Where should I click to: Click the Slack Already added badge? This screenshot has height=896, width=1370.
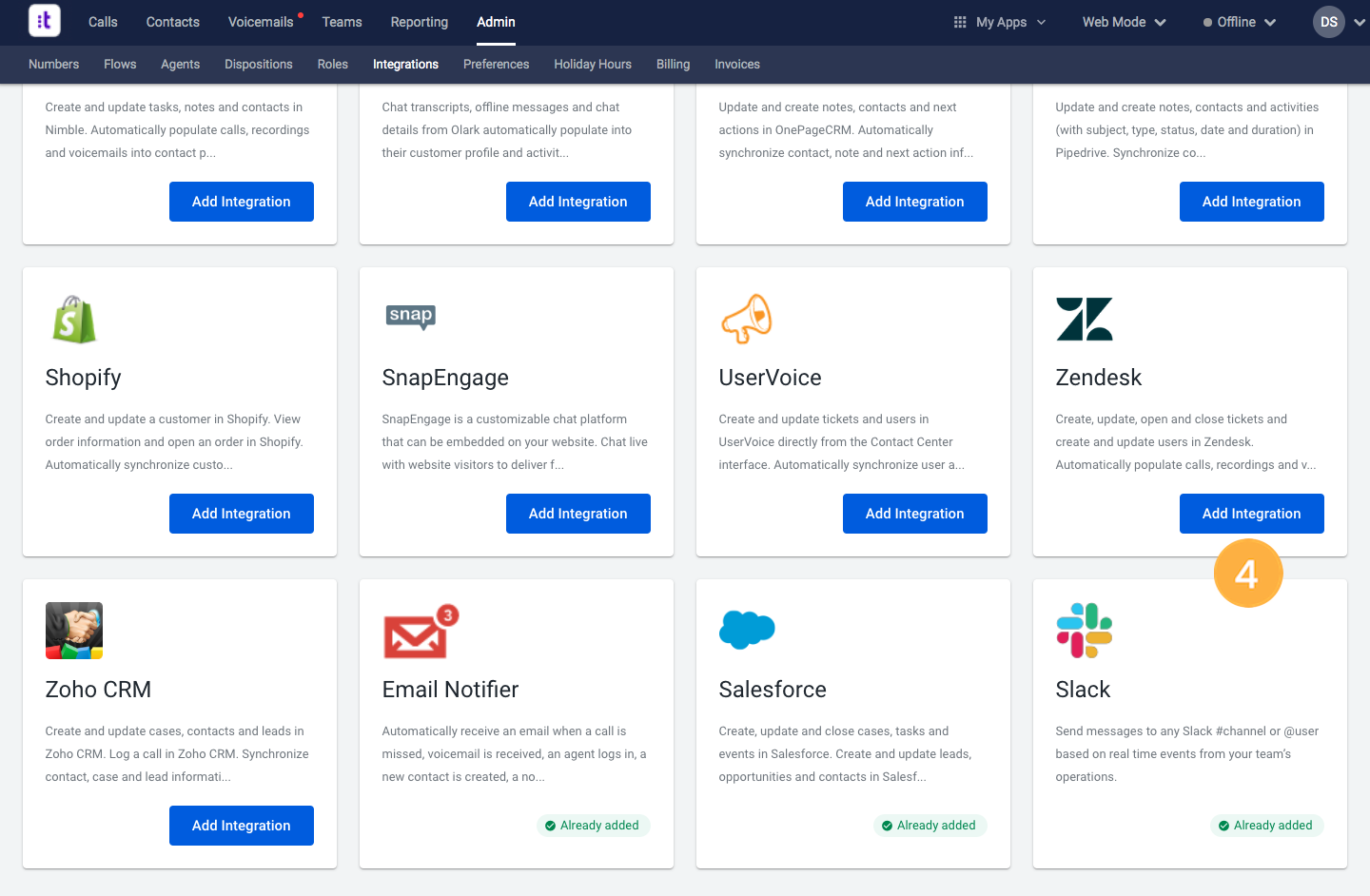point(1265,826)
